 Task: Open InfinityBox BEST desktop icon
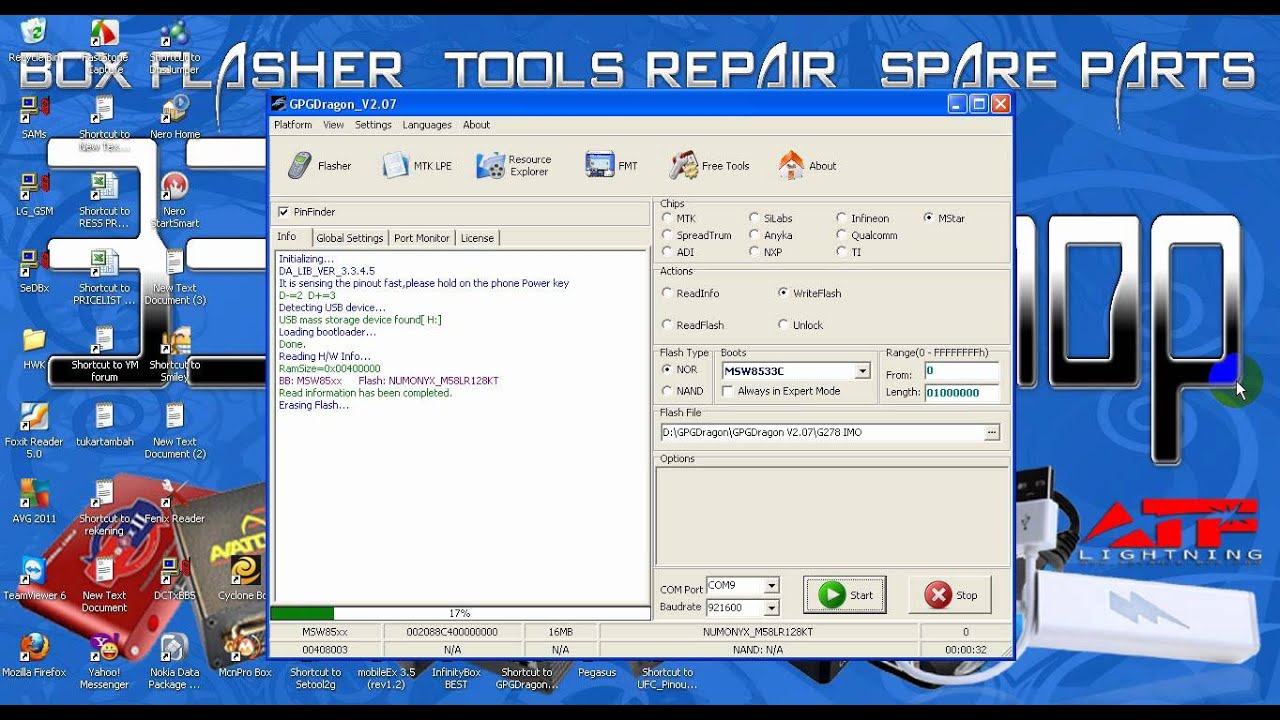click(456, 678)
